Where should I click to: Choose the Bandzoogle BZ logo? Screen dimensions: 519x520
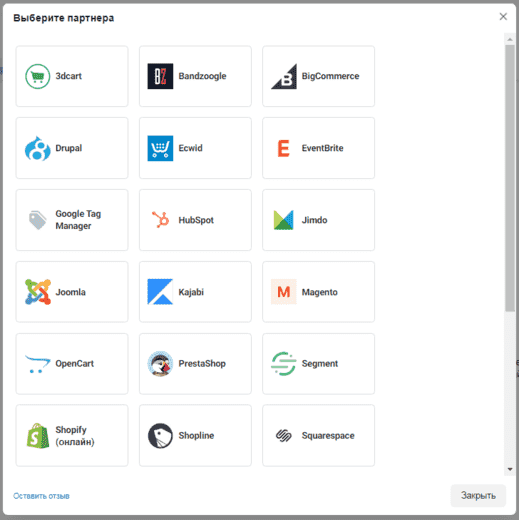click(160, 76)
